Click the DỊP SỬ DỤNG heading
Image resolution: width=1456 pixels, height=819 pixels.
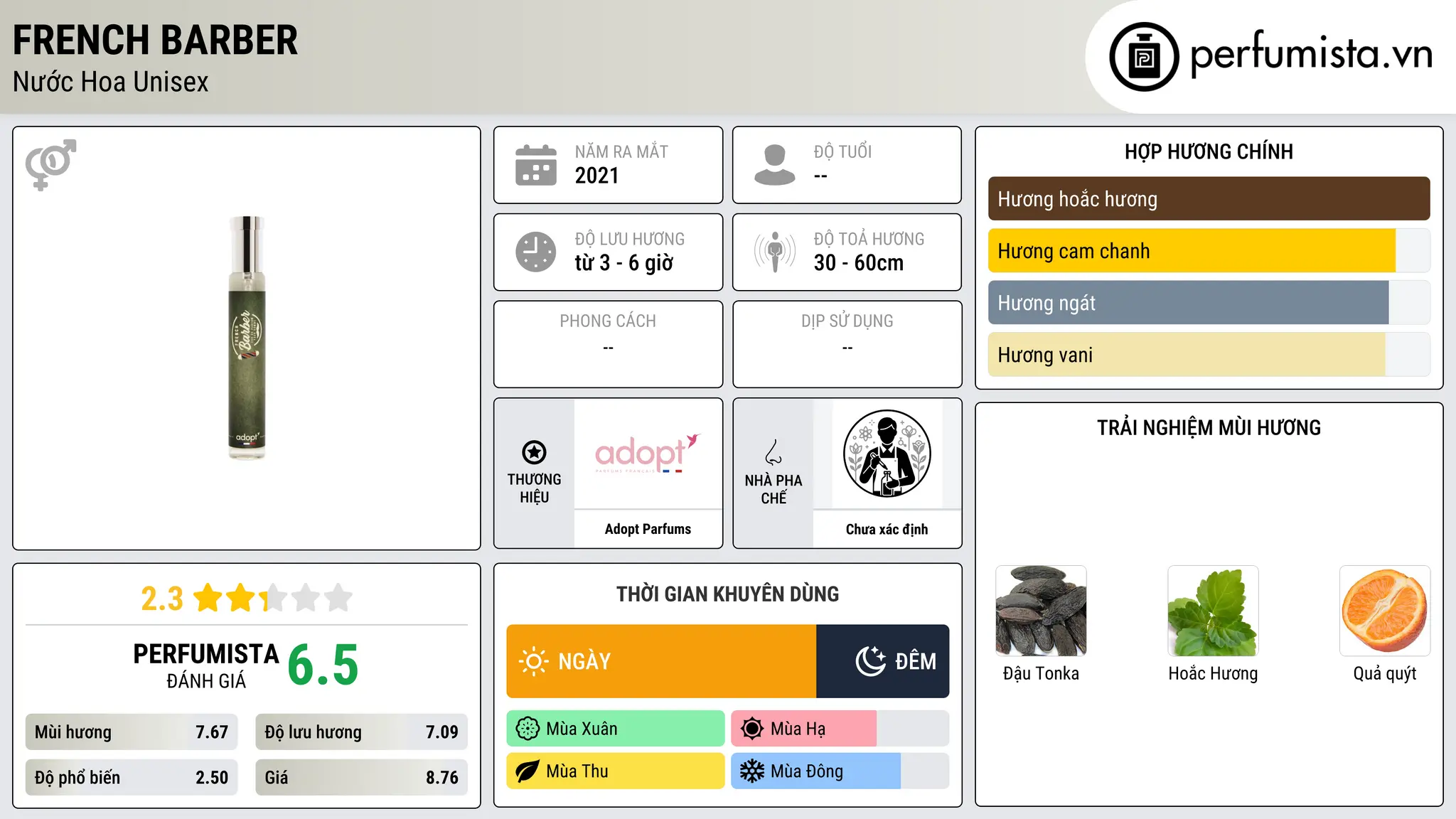point(847,321)
